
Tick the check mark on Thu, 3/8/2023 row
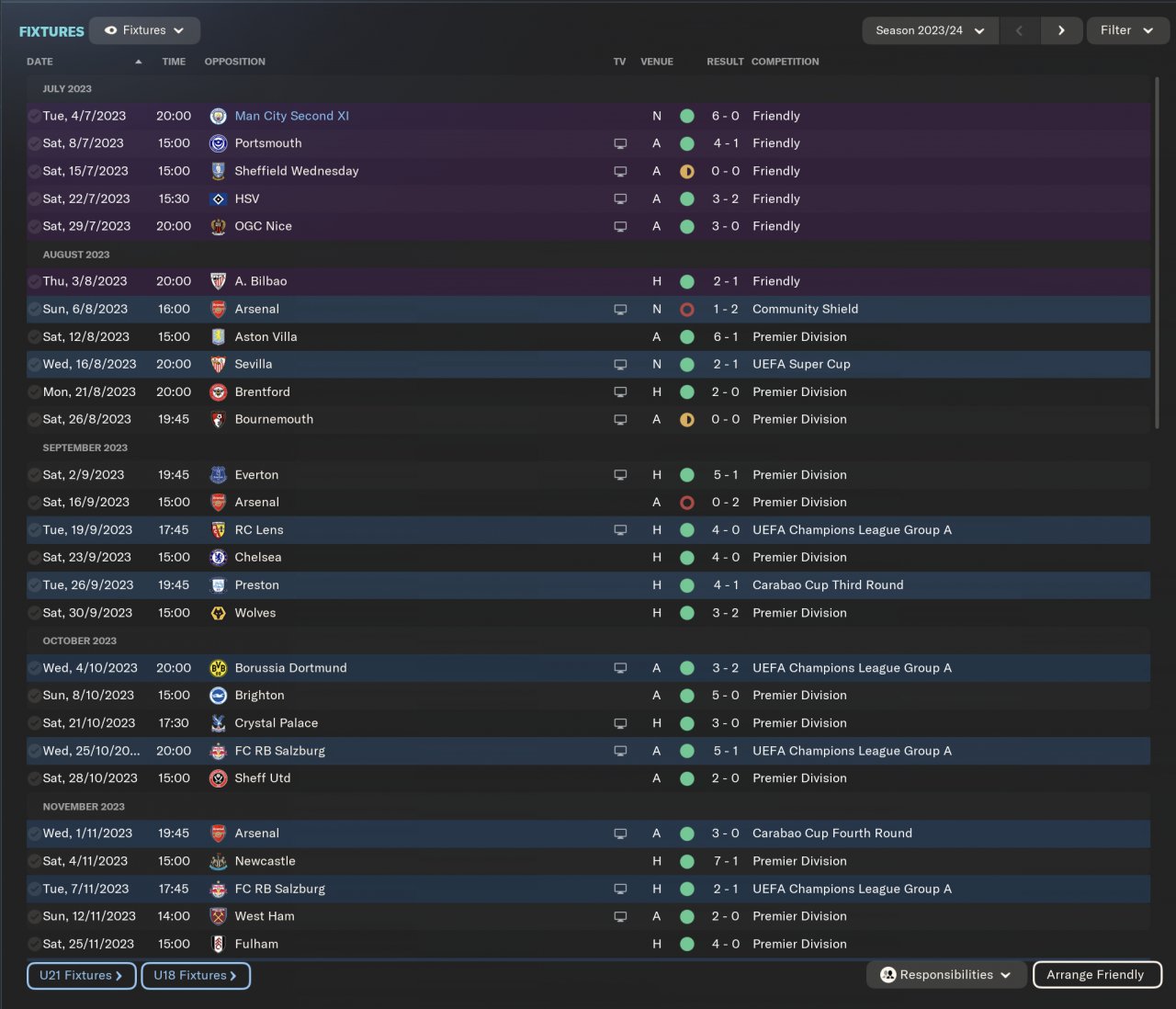[x=34, y=281]
